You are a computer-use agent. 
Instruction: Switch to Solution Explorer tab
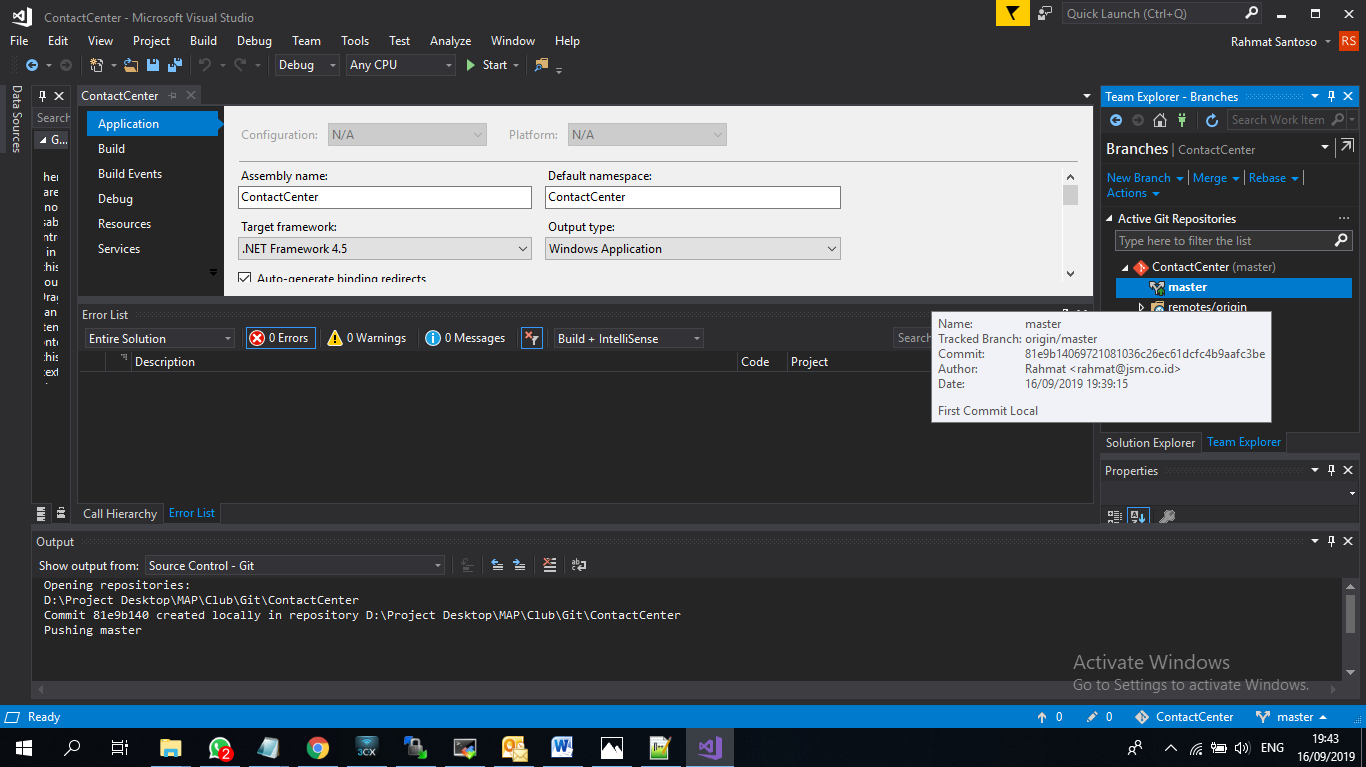1150,442
